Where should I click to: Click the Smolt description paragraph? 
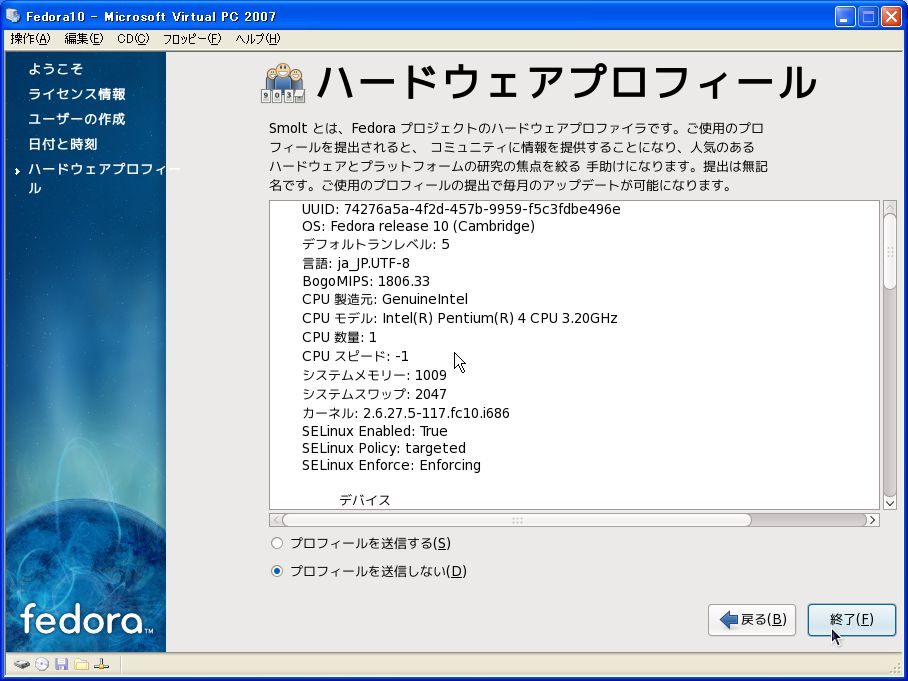coord(518,157)
